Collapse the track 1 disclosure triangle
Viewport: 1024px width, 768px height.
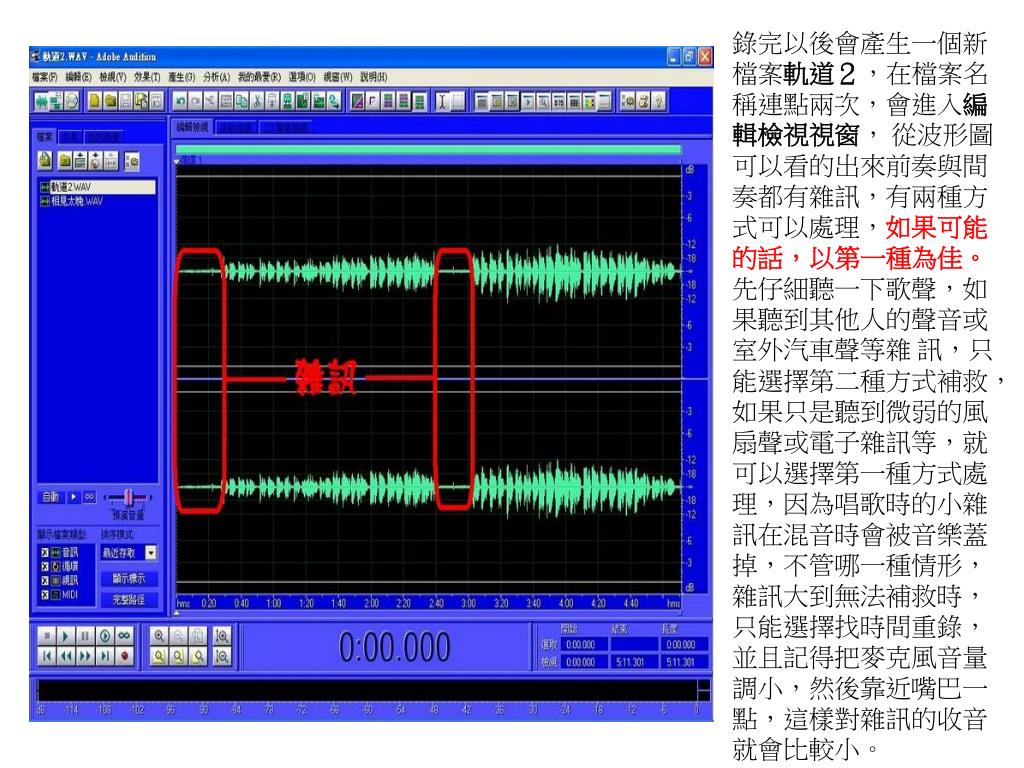point(178,161)
